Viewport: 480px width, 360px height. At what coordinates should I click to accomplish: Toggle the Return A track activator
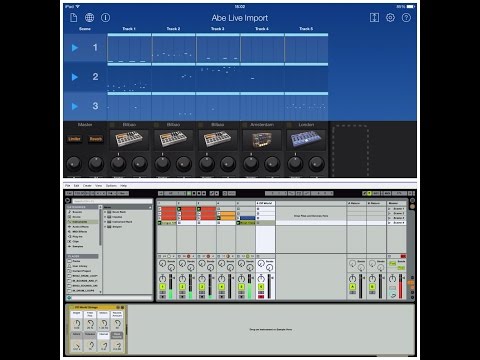click(352, 287)
